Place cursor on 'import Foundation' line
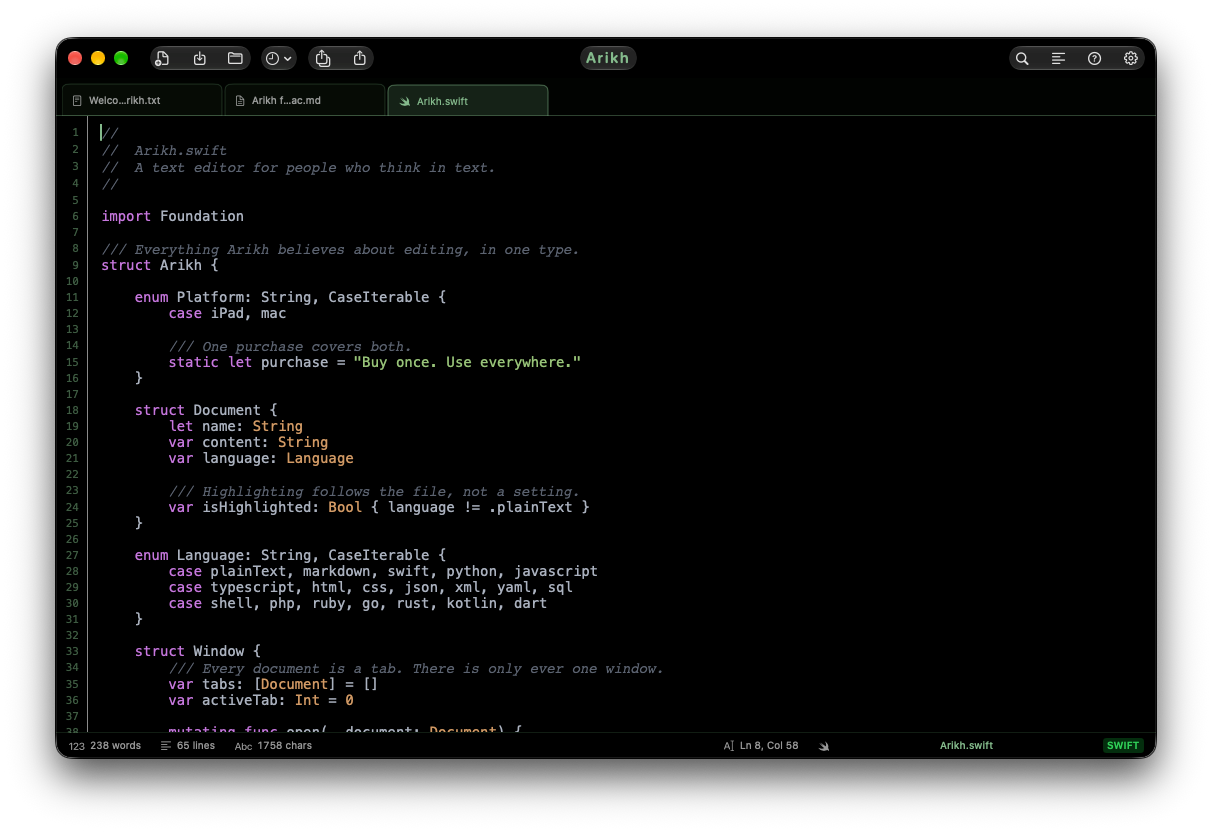Image resolution: width=1212 pixels, height=832 pixels. pyautogui.click(x=172, y=216)
